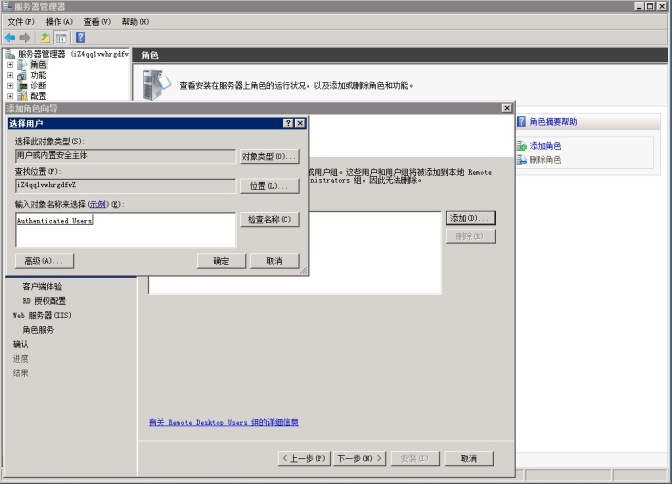This screenshot has height=484, width=672.
Task: Click 取消 at the wizard bottom
Action: 469,458
